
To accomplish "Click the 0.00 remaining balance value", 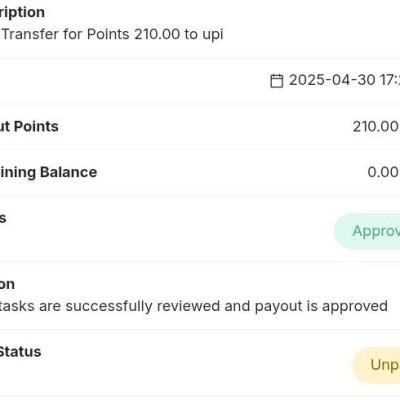I will pos(383,172).
